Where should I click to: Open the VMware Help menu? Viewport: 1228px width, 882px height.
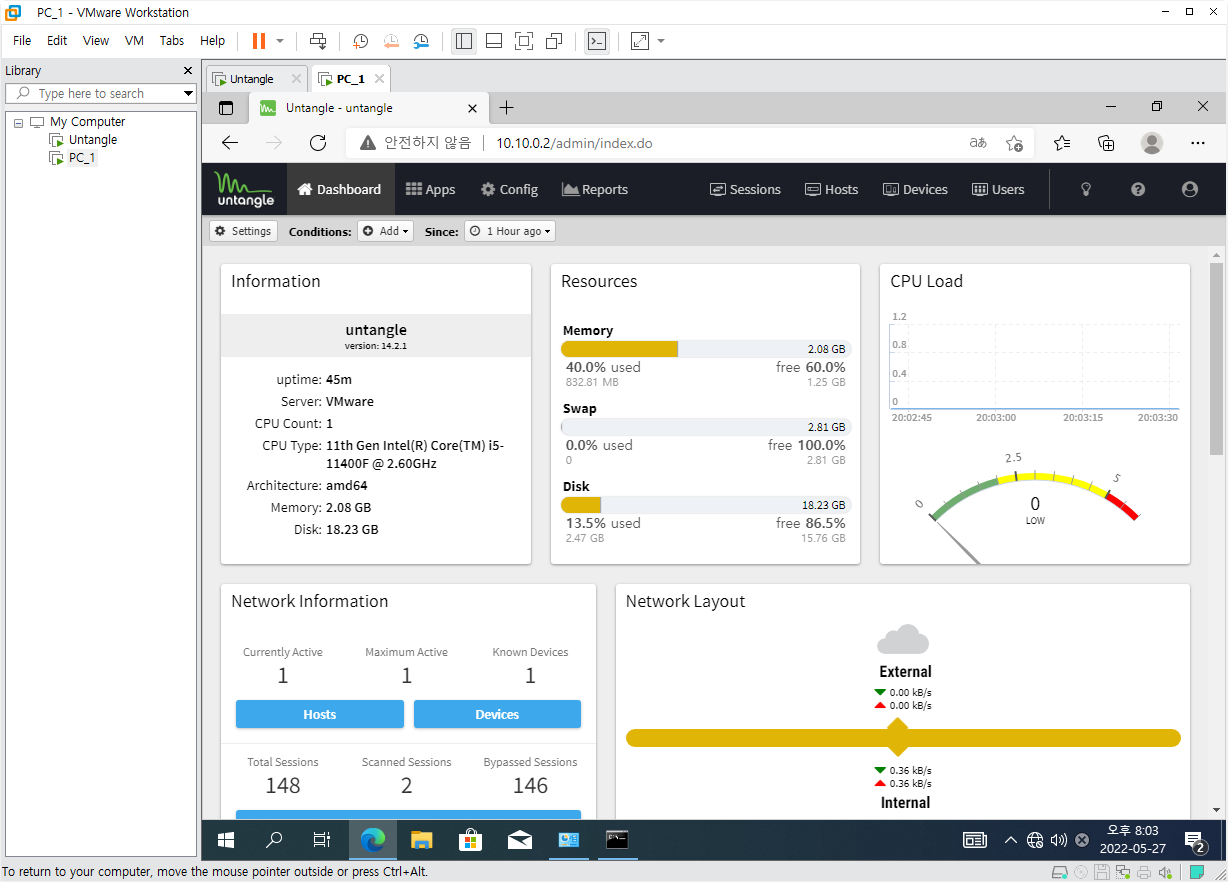pos(212,41)
